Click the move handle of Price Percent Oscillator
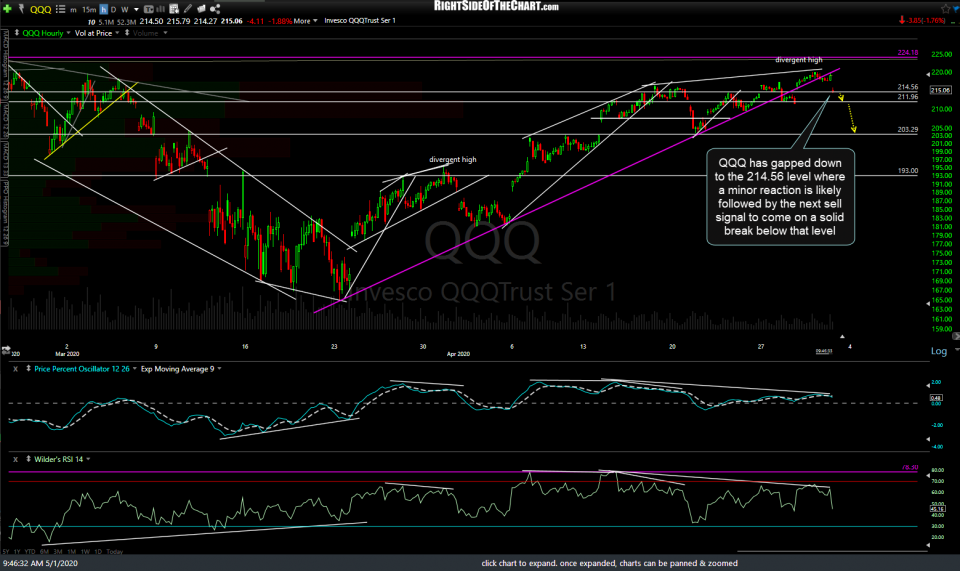This screenshot has width=960, height=571. click(x=28, y=369)
